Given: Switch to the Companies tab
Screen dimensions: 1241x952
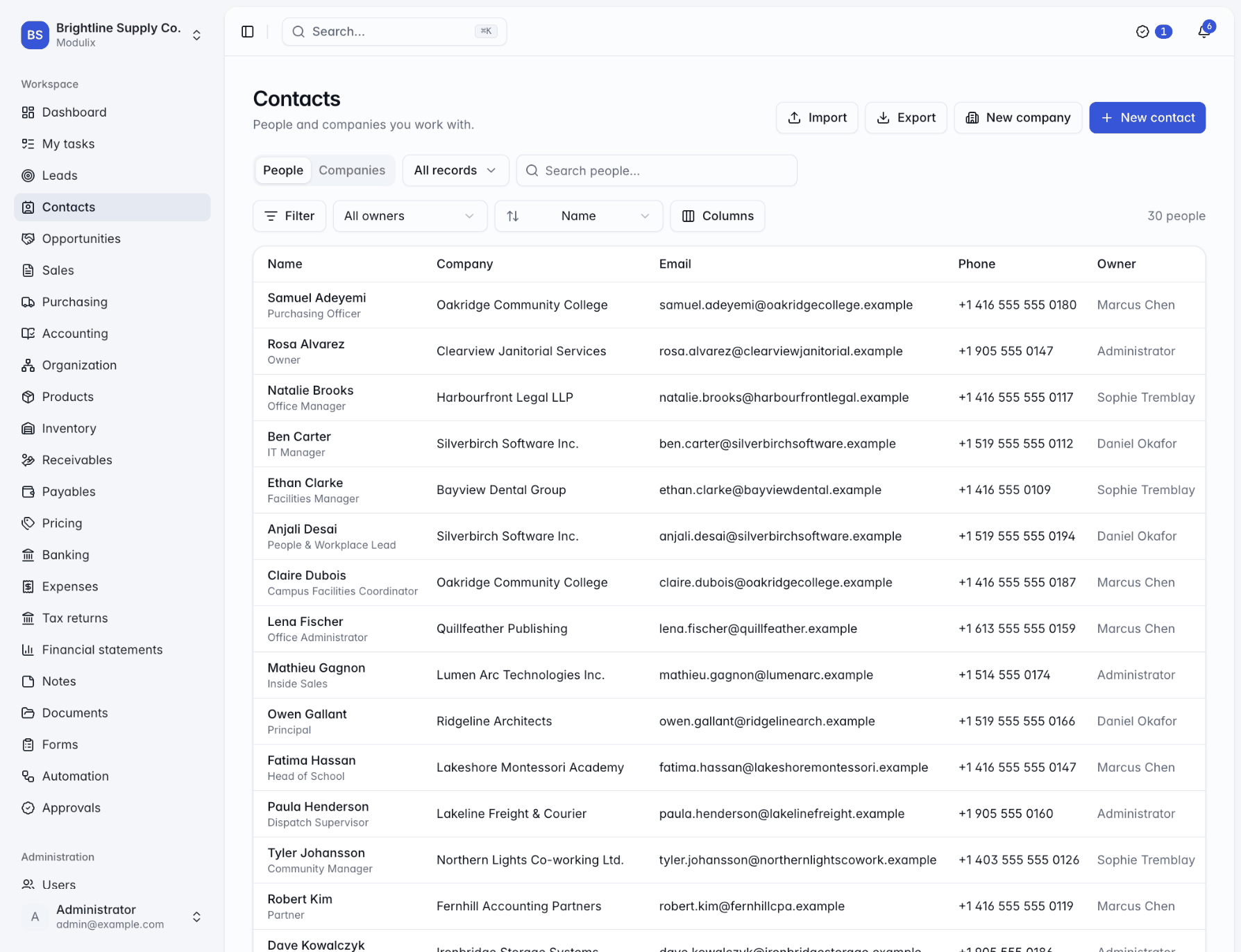Looking at the screenshot, I should coord(352,171).
